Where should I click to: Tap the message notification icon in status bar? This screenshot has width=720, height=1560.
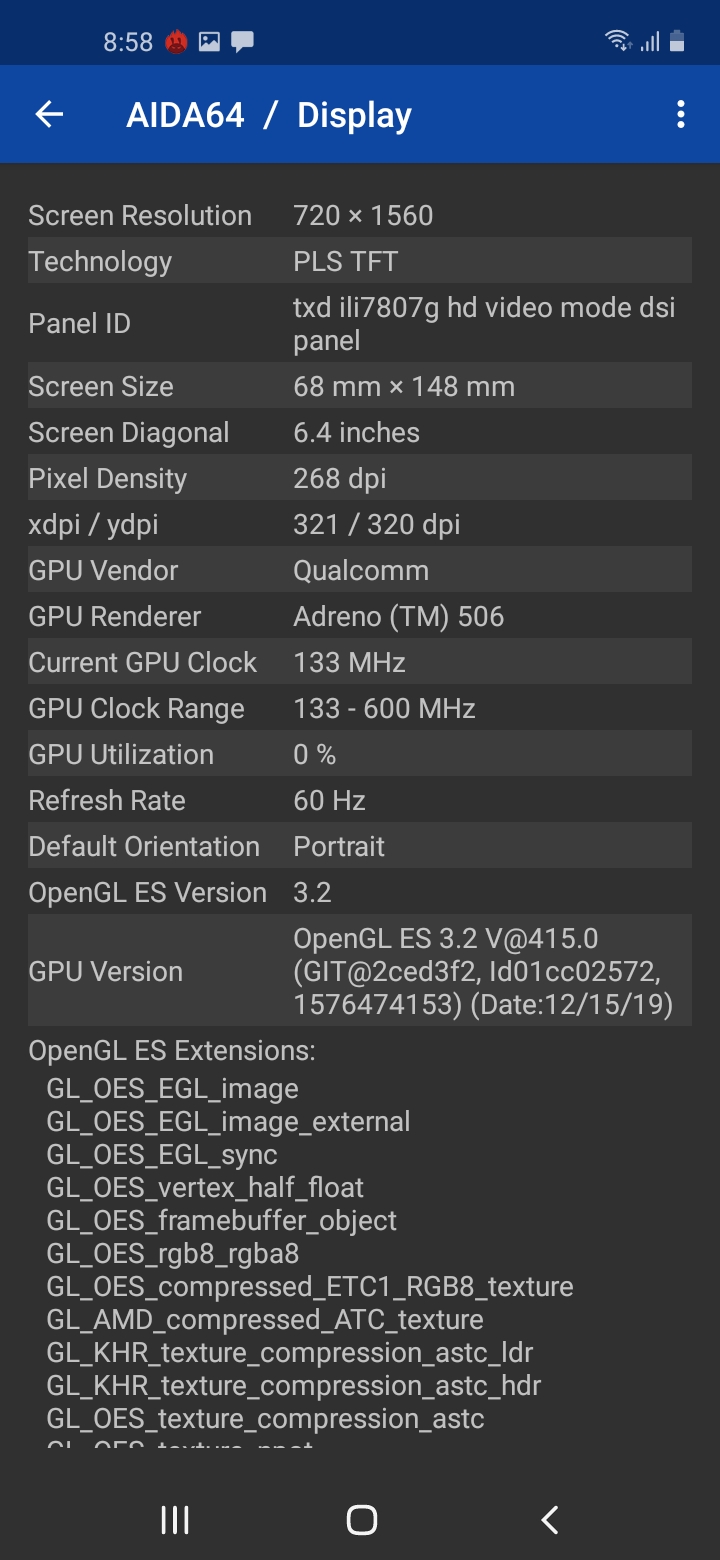click(x=242, y=42)
